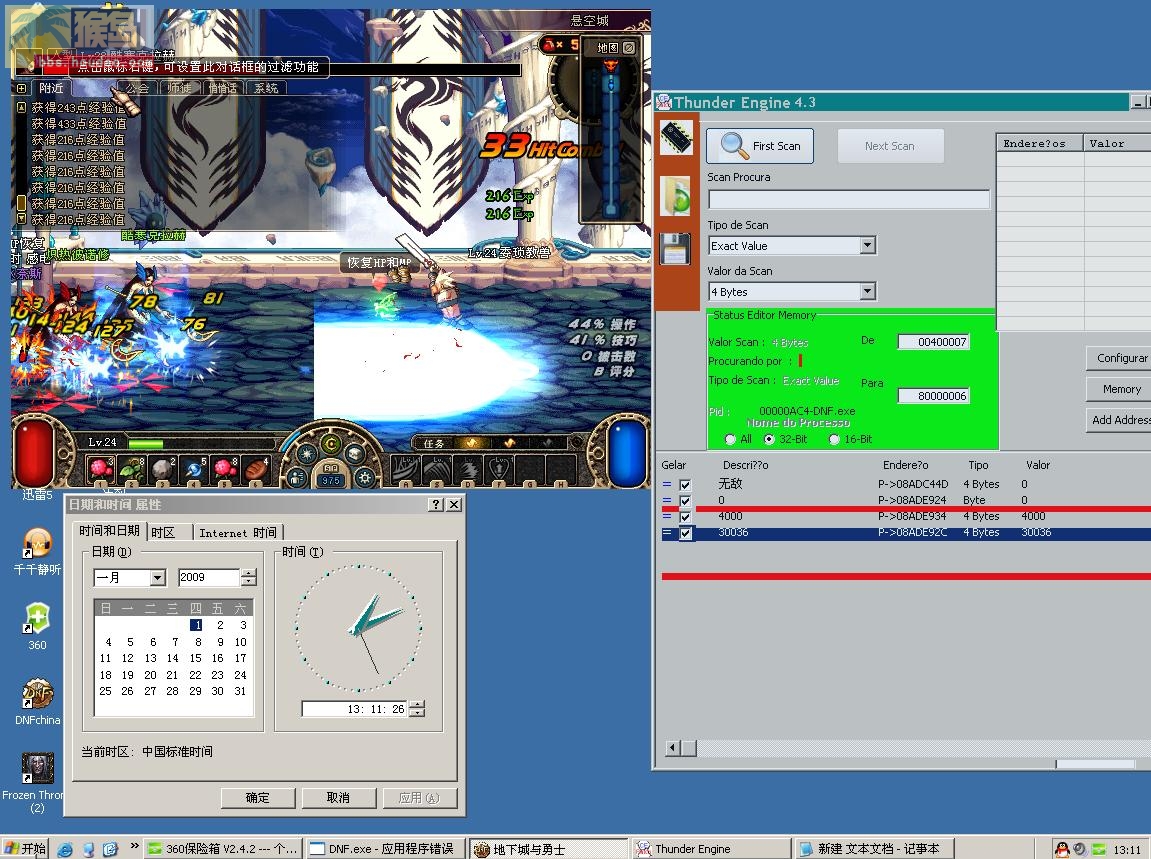The width and height of the screenshot is (1151, 859).
Task: Open 千千静听 desktop shortcut
Action: point(37,552)
